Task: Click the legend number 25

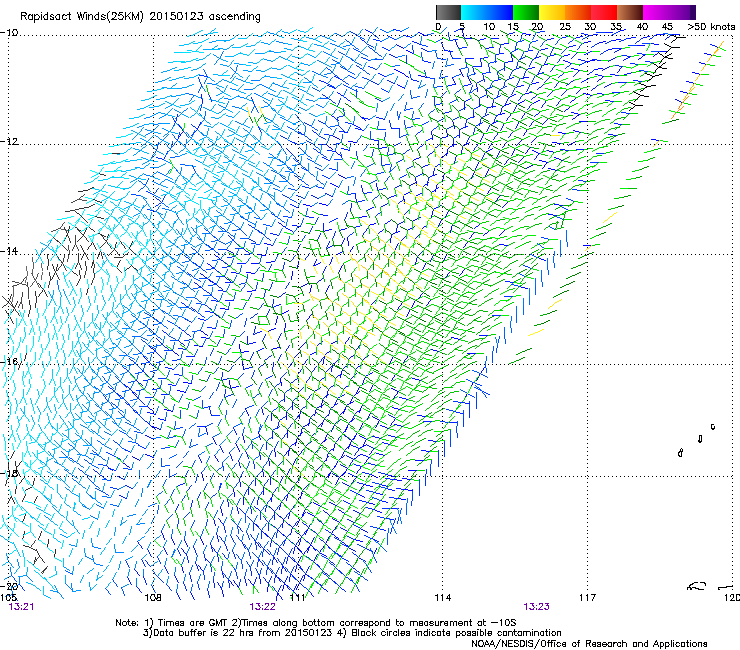Action: click(565, 27)
